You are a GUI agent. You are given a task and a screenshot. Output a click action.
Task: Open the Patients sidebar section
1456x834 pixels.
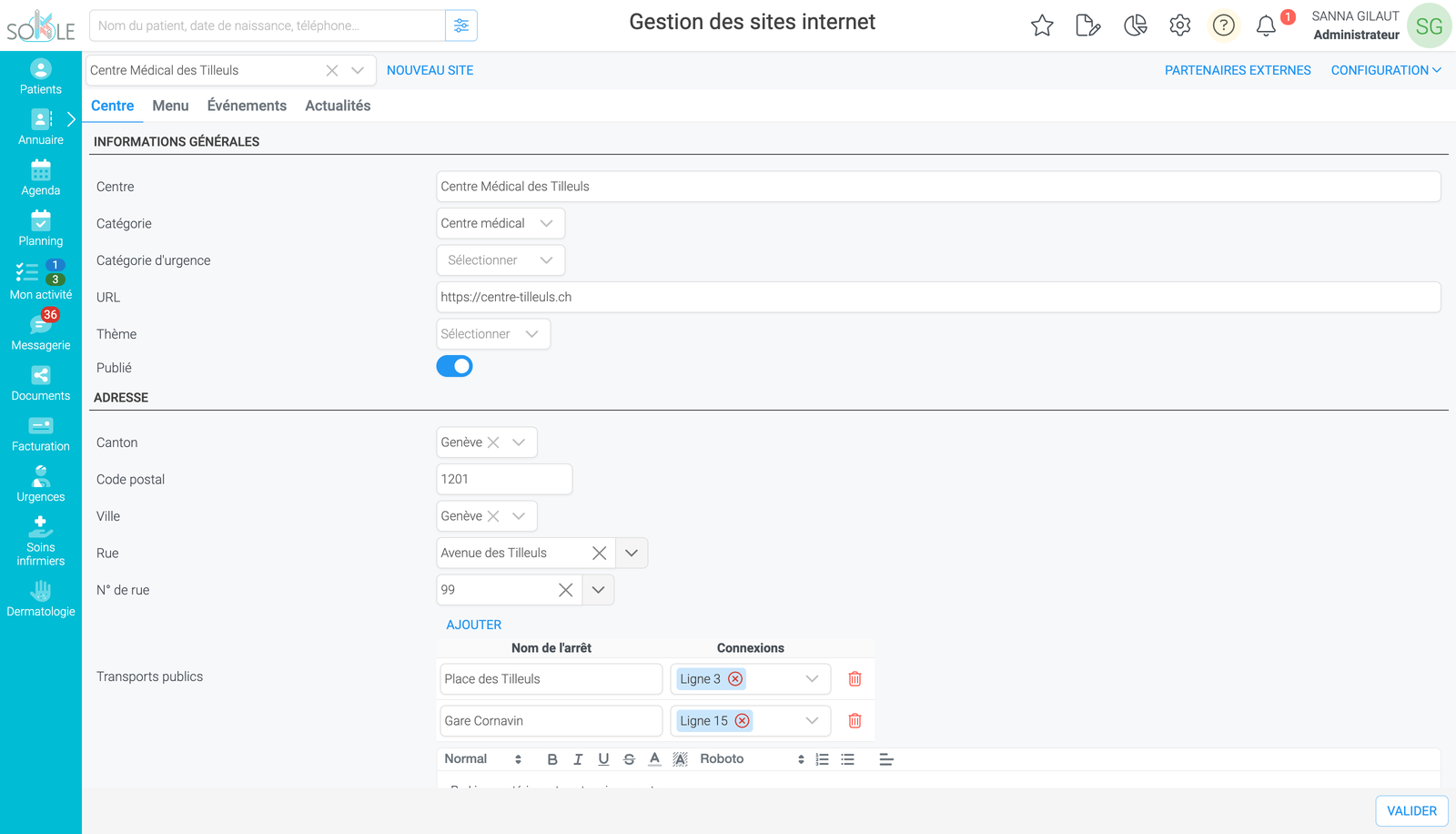[x=41, y=77]
